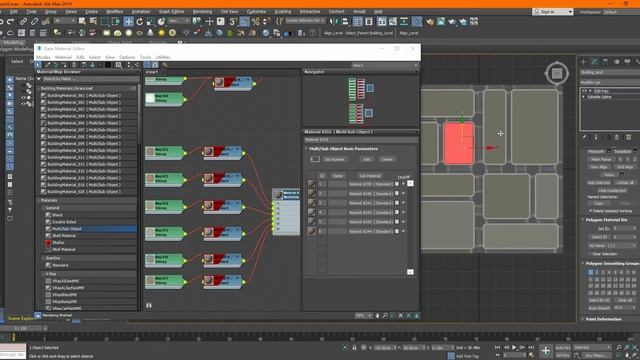Click Scene Explorer toggle icon in main toolbar

point(358,22)
